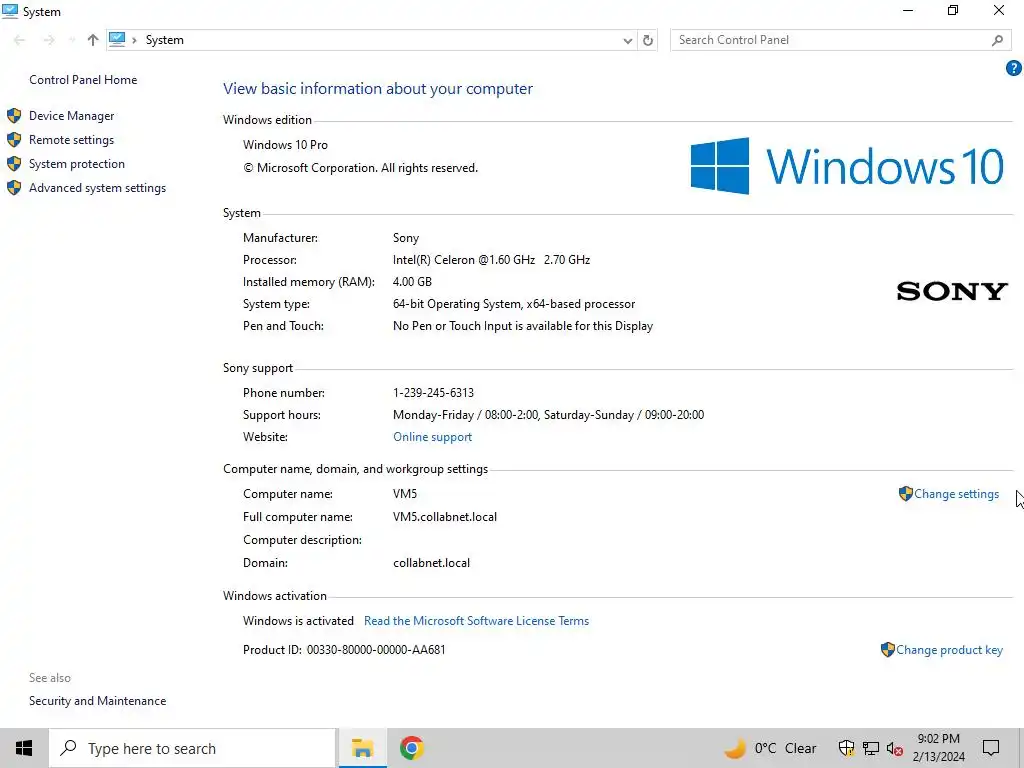Click the installed memory value 4.00 GB
The height and width of the screenshot is (768, 1024).
coord(412,282)
